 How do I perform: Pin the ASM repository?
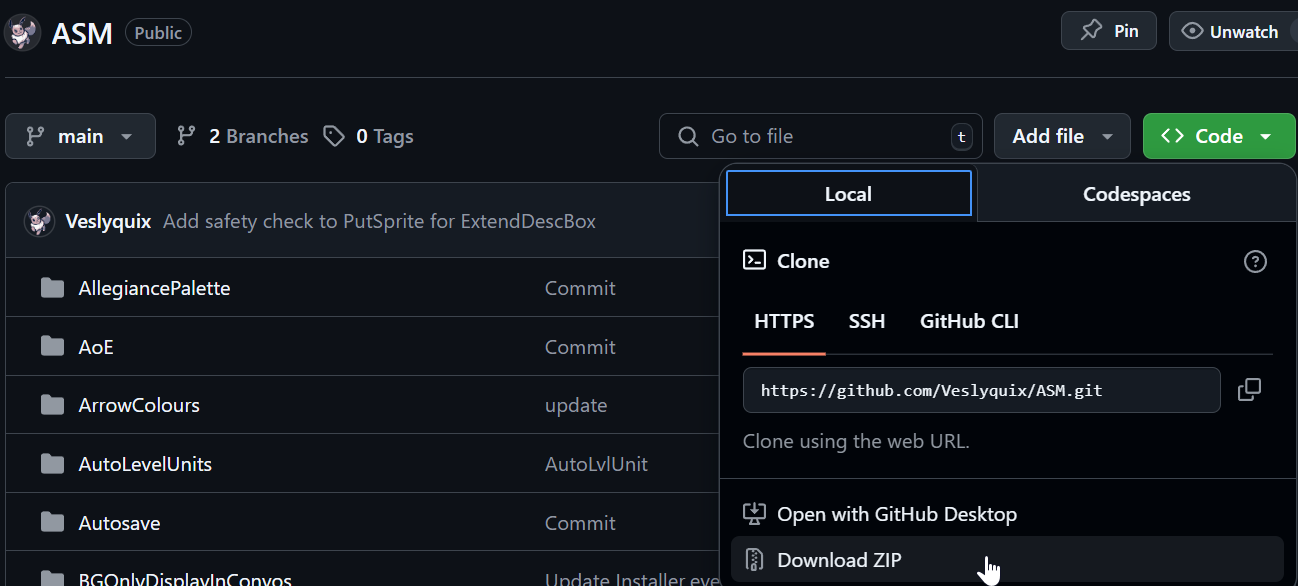tap(1108, 31)
